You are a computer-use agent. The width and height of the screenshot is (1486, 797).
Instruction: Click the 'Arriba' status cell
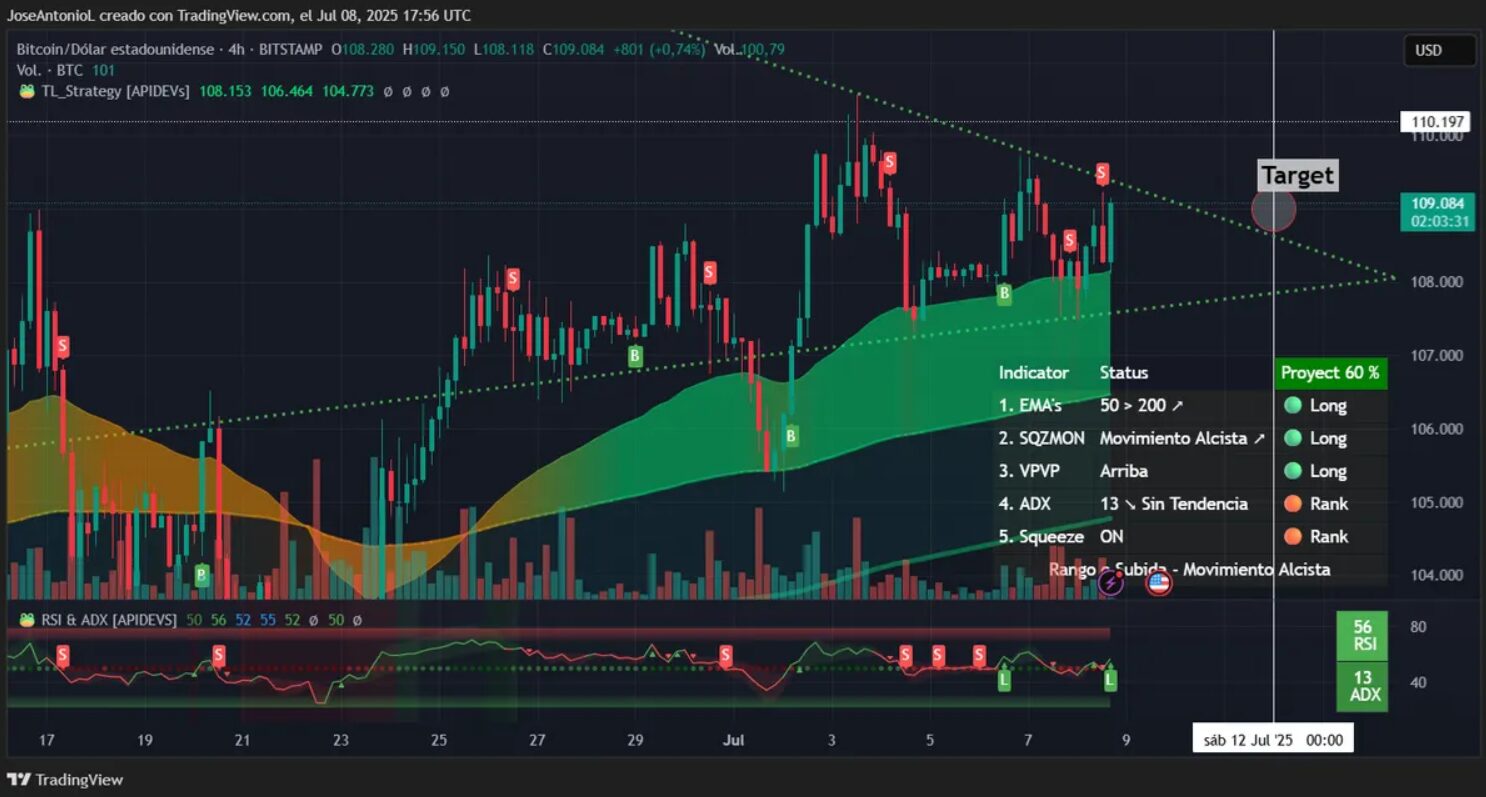pos(1124,471)
